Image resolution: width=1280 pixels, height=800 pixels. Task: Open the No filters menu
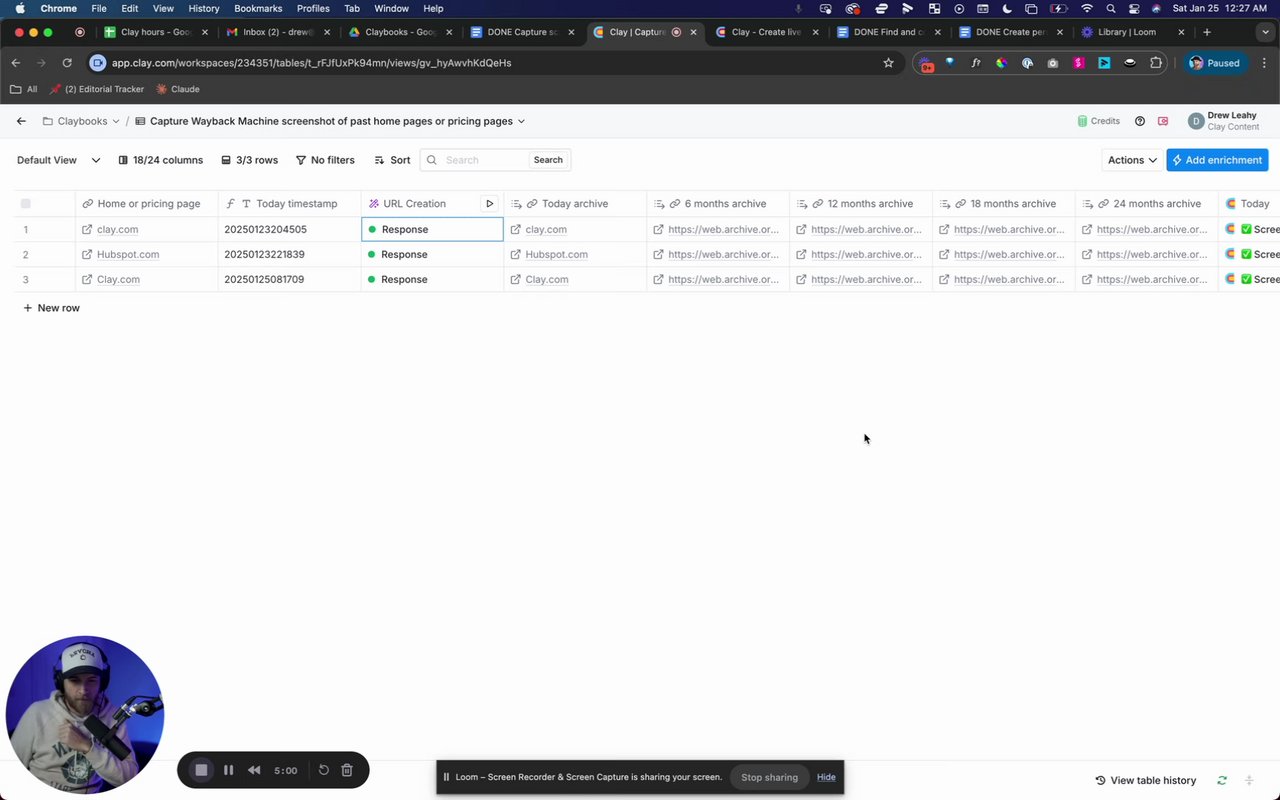pyautogui.click(x=325, y=160)
